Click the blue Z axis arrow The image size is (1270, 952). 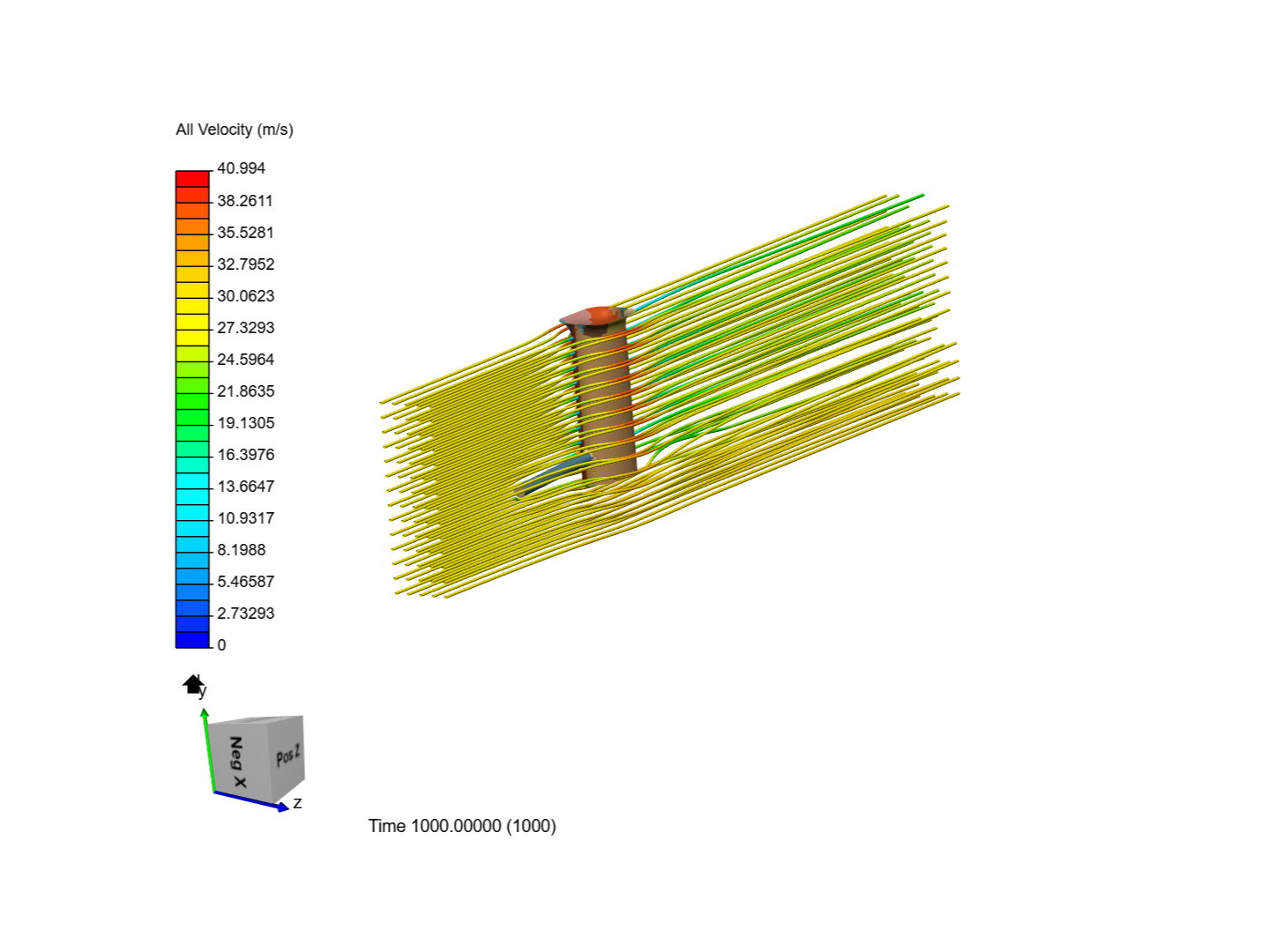251,800
